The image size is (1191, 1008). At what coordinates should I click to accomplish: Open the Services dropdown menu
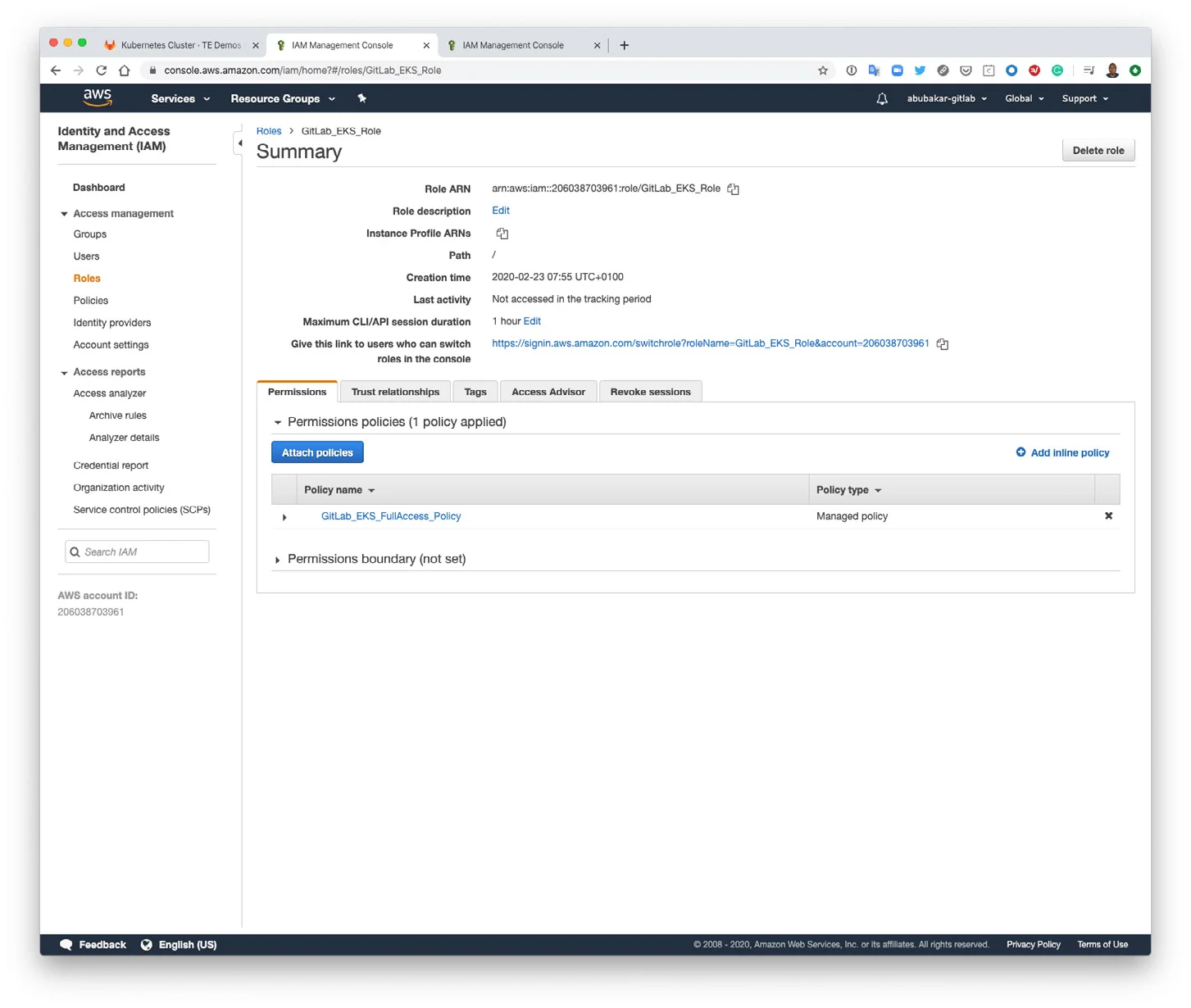coord(180,98)
